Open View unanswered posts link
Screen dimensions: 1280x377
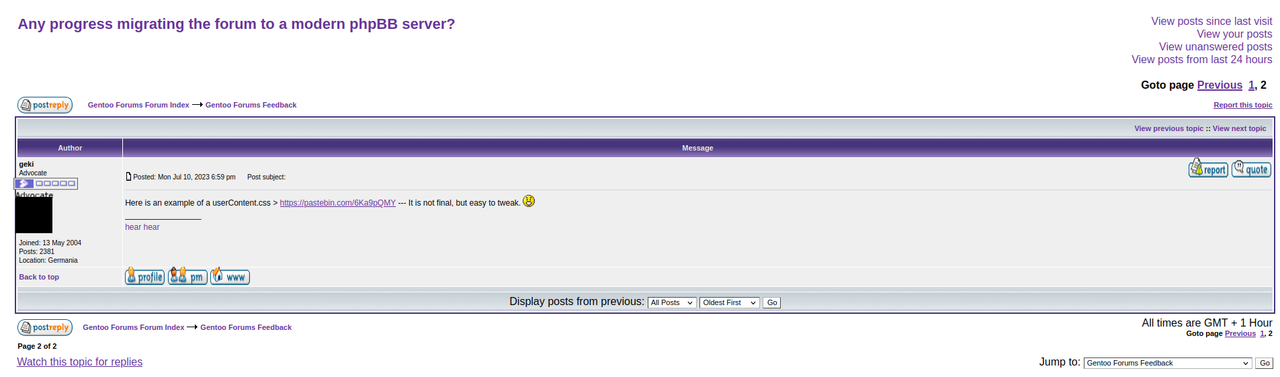[1215, 47]
